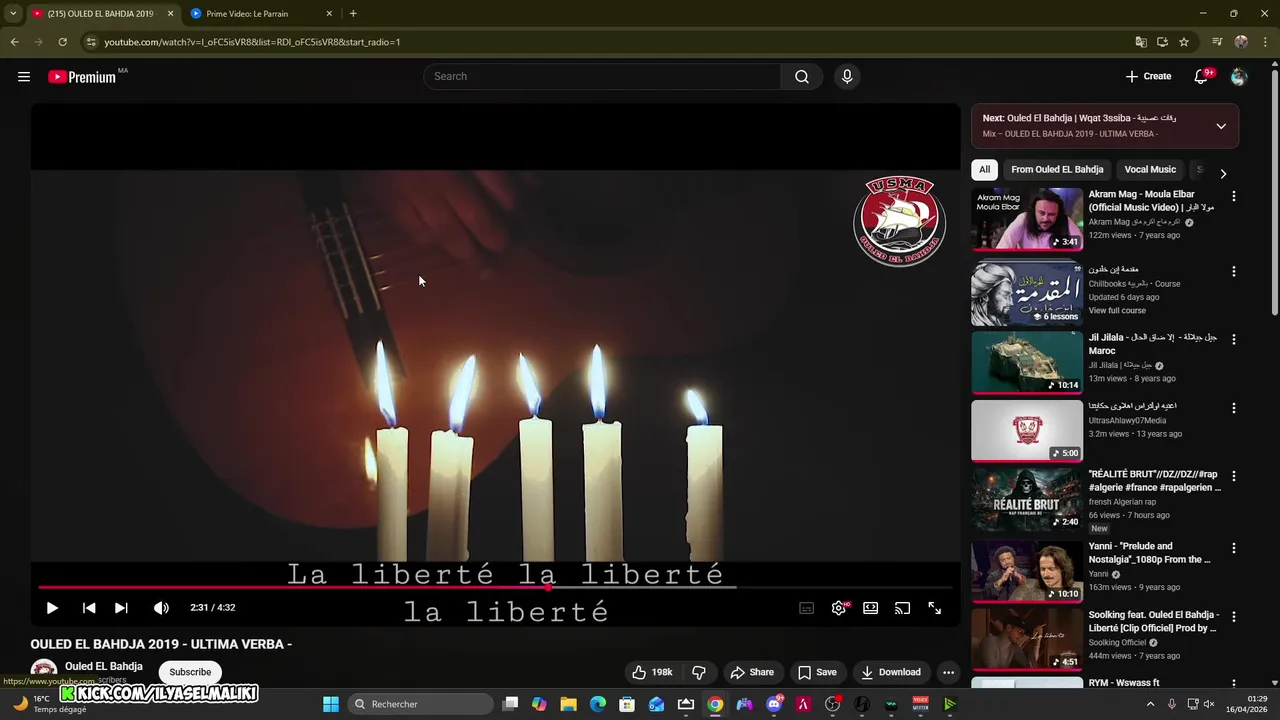Click the address bar URL
The height and width of the screenshot is (720, 1280).
pos(252,42)
